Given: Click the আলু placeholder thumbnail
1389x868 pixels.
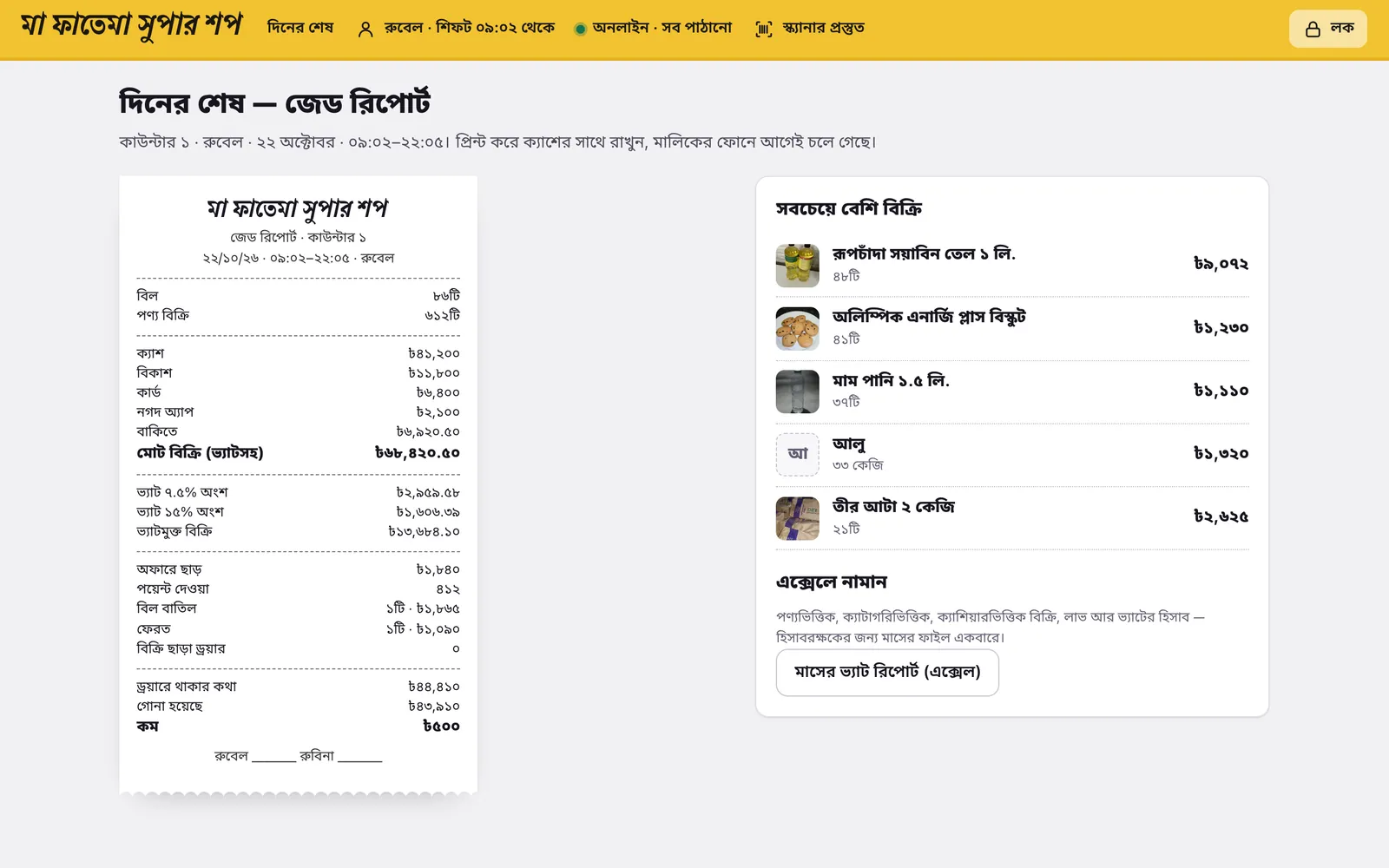Looking at the screenshot, I should click(x=797, y=454).
